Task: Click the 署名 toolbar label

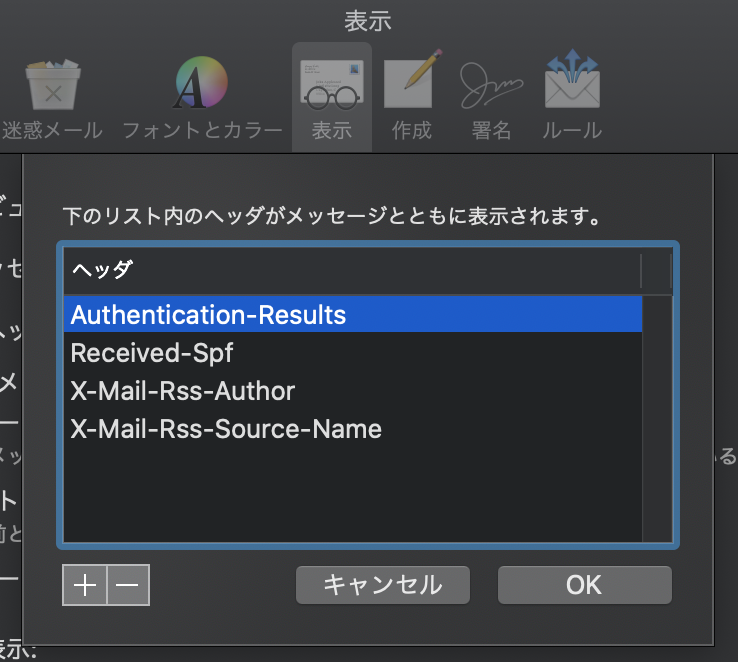Action: point(491,130)
